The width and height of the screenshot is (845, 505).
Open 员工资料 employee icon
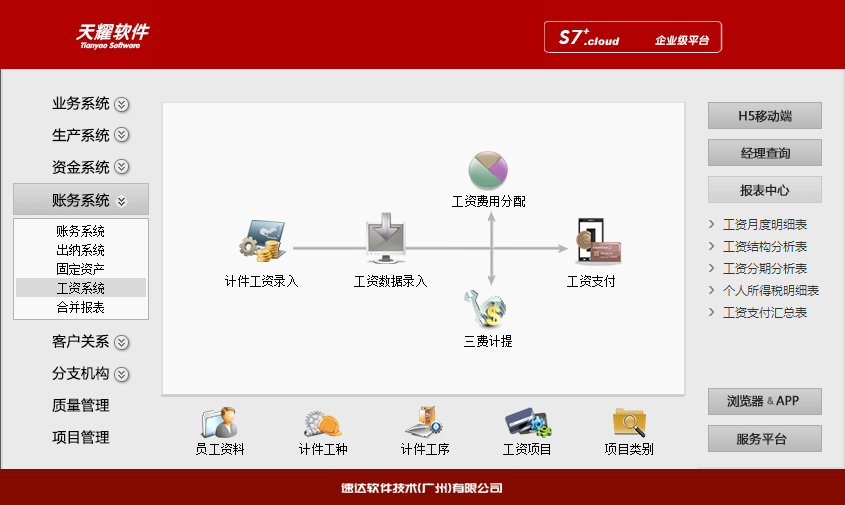219,423
